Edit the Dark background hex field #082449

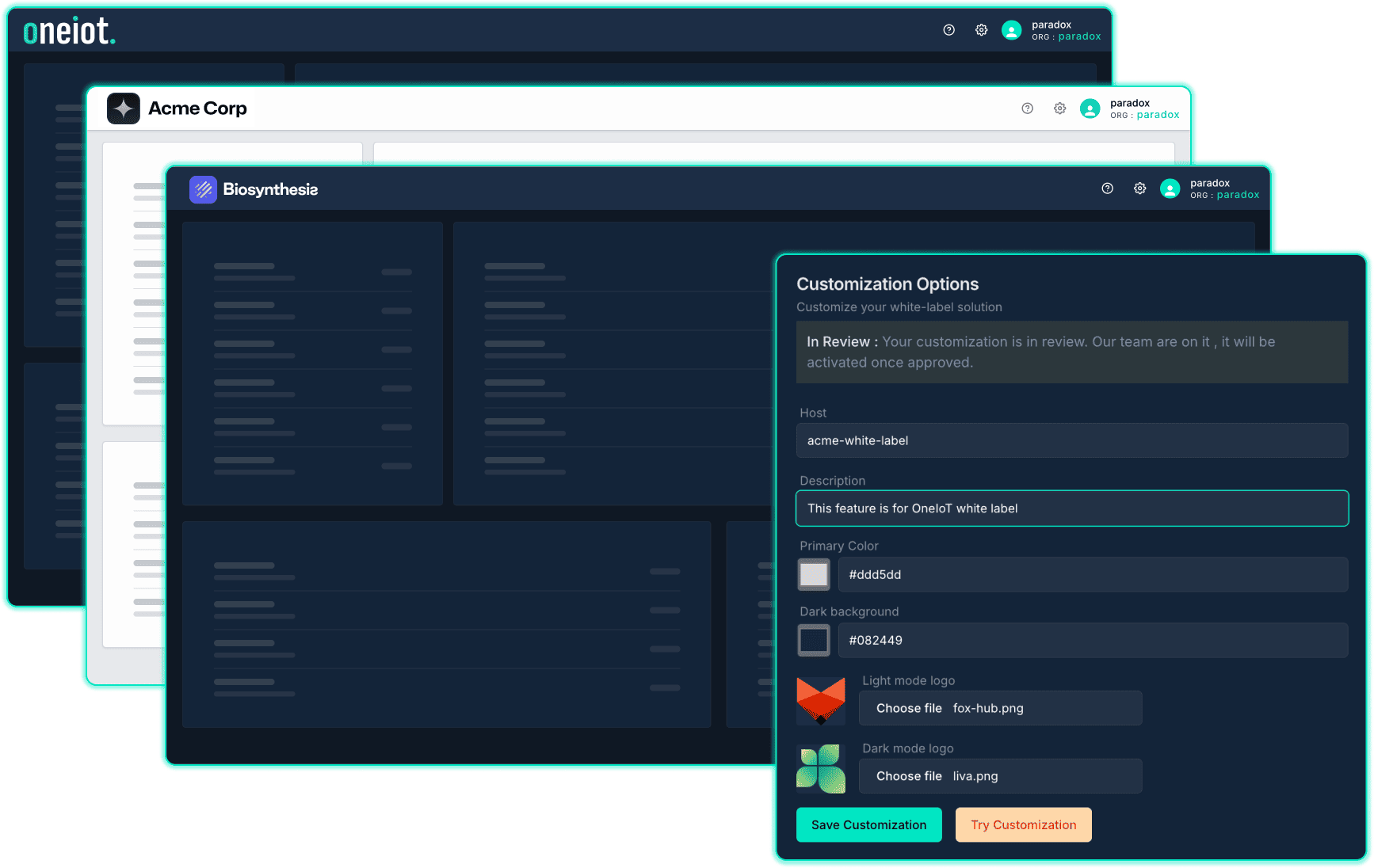1093,640
